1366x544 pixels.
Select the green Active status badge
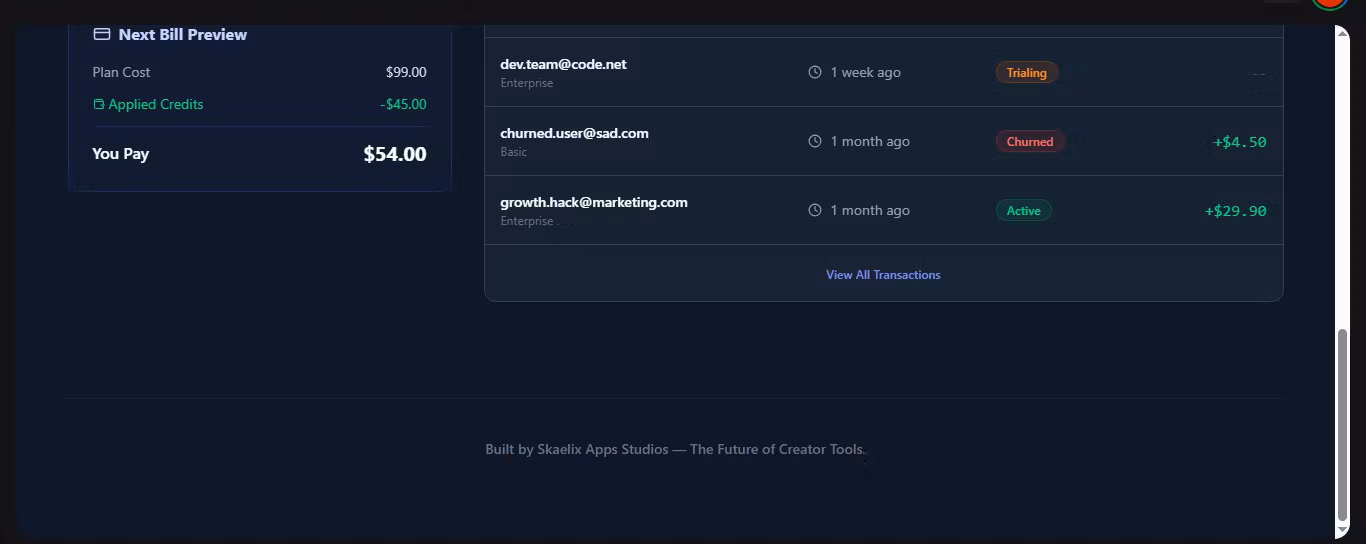point(1023,210)
